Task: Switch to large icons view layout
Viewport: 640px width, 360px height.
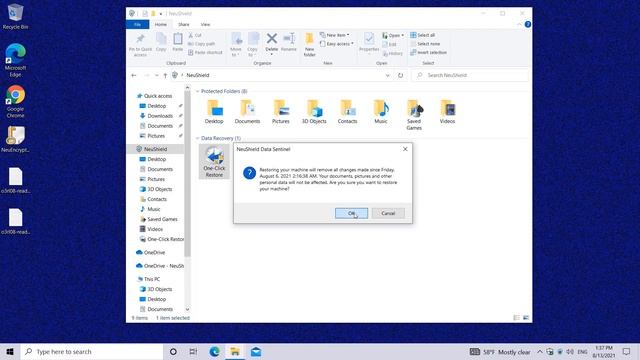Action: pos(526,318)
